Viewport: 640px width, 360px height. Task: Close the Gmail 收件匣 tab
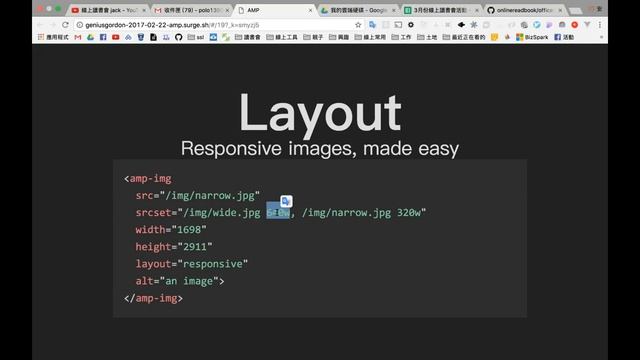point(227,10)
